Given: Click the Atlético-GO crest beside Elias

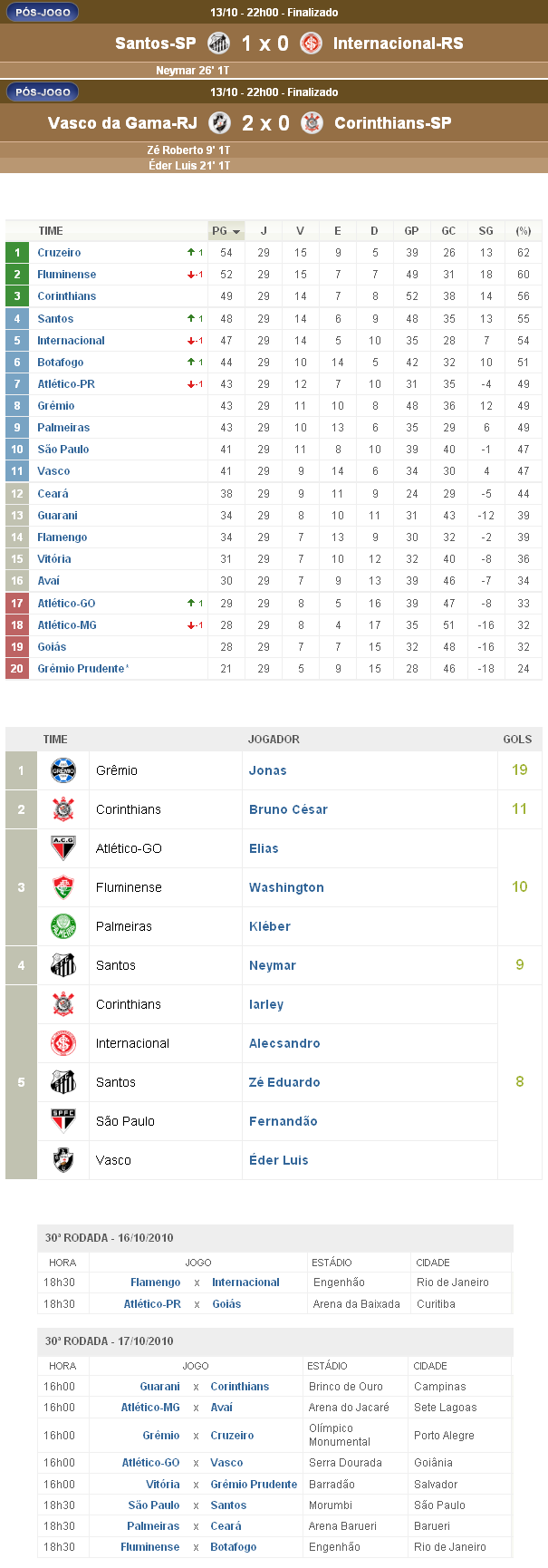Looking at the screenshot, I should pyautogui.click(x=63, y=848).
